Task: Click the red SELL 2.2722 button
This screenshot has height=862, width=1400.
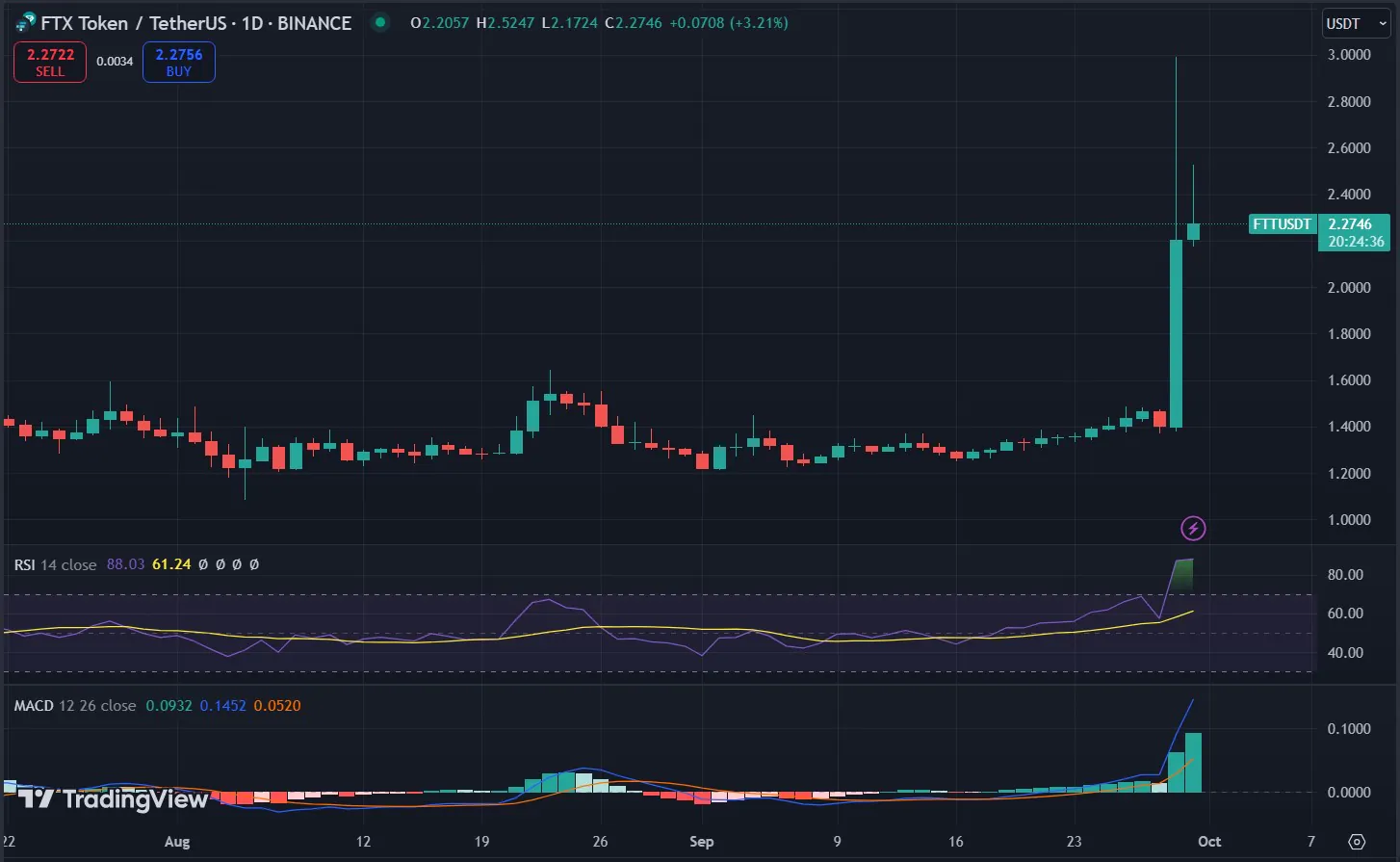Action: point(50,63)
